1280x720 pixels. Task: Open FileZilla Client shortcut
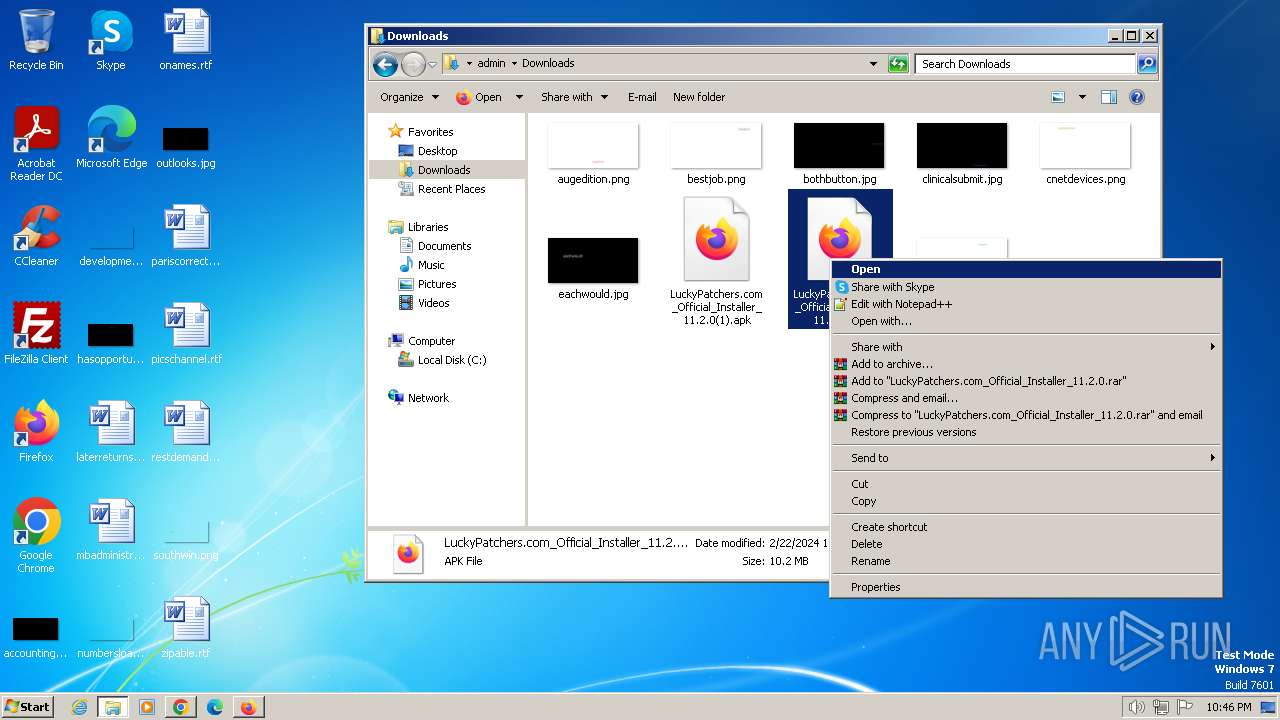(x=36, y=333)
